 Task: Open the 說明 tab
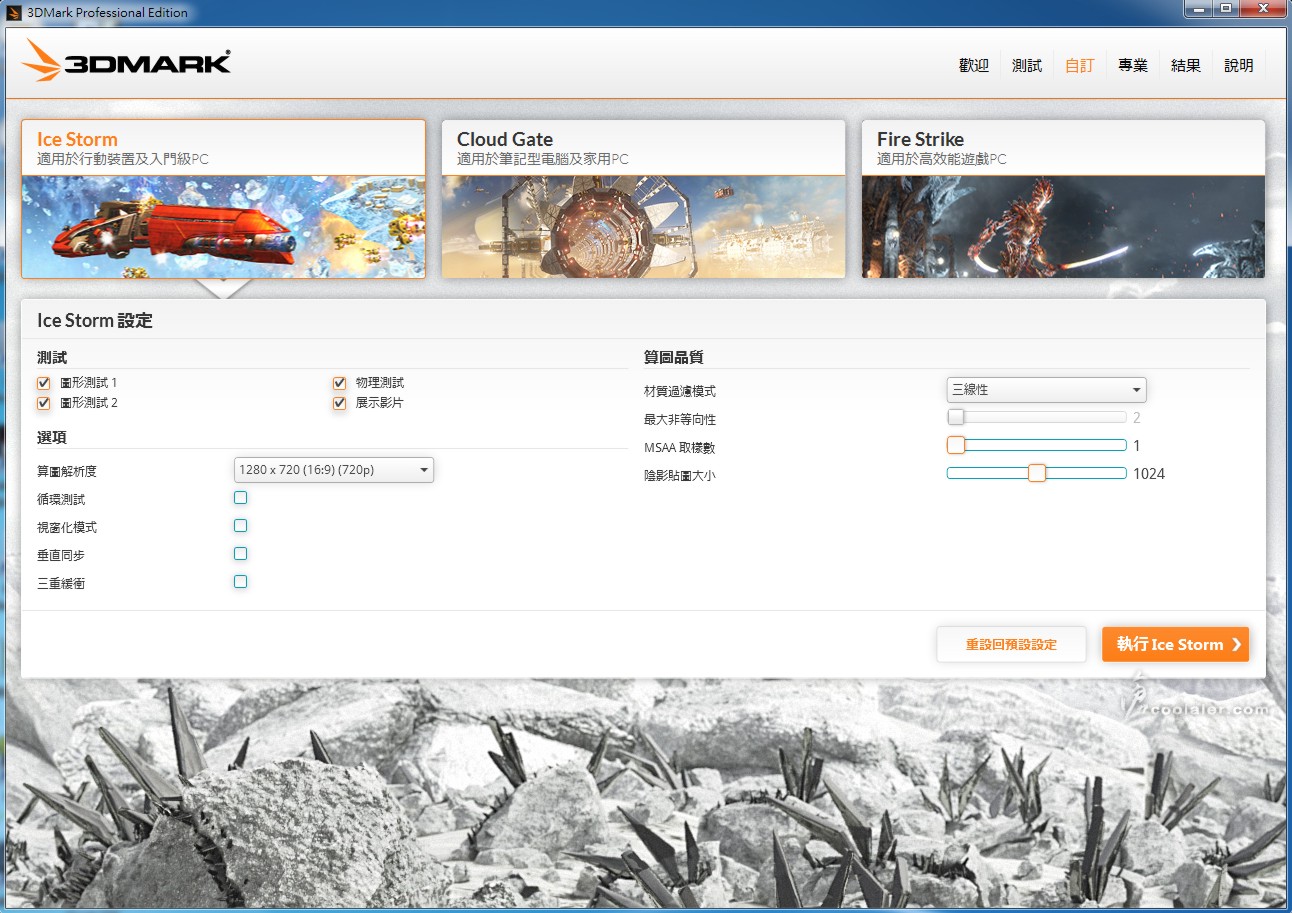[x=1238, y=65]
